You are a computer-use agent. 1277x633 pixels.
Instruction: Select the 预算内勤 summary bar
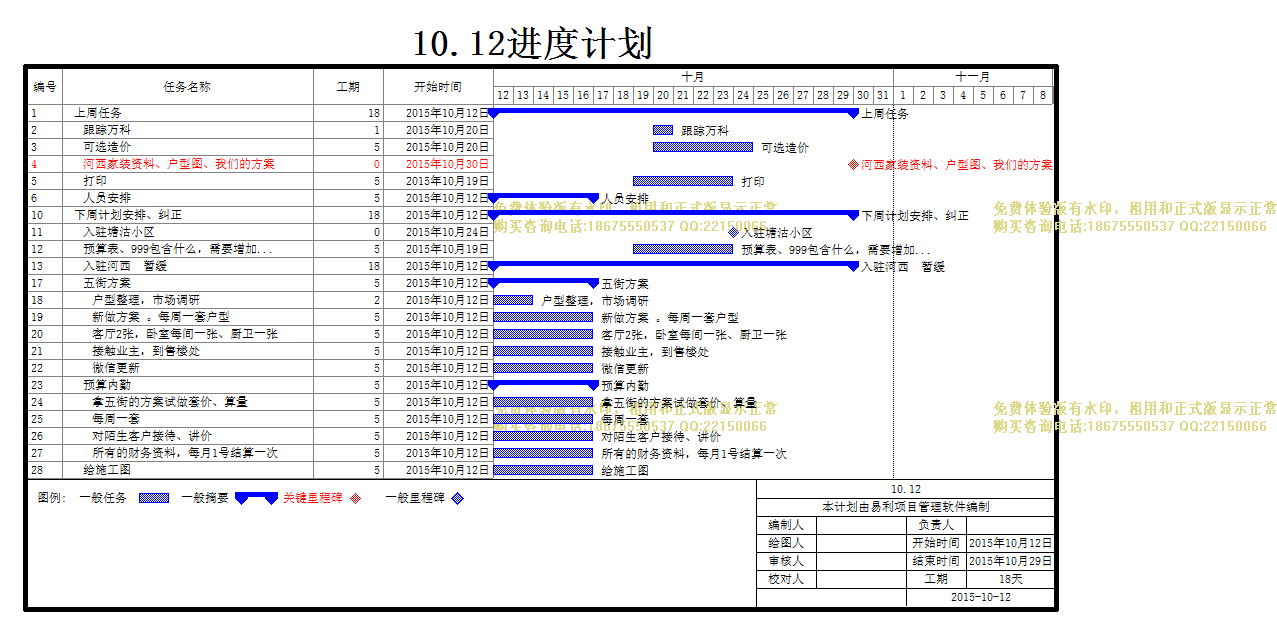543,385
